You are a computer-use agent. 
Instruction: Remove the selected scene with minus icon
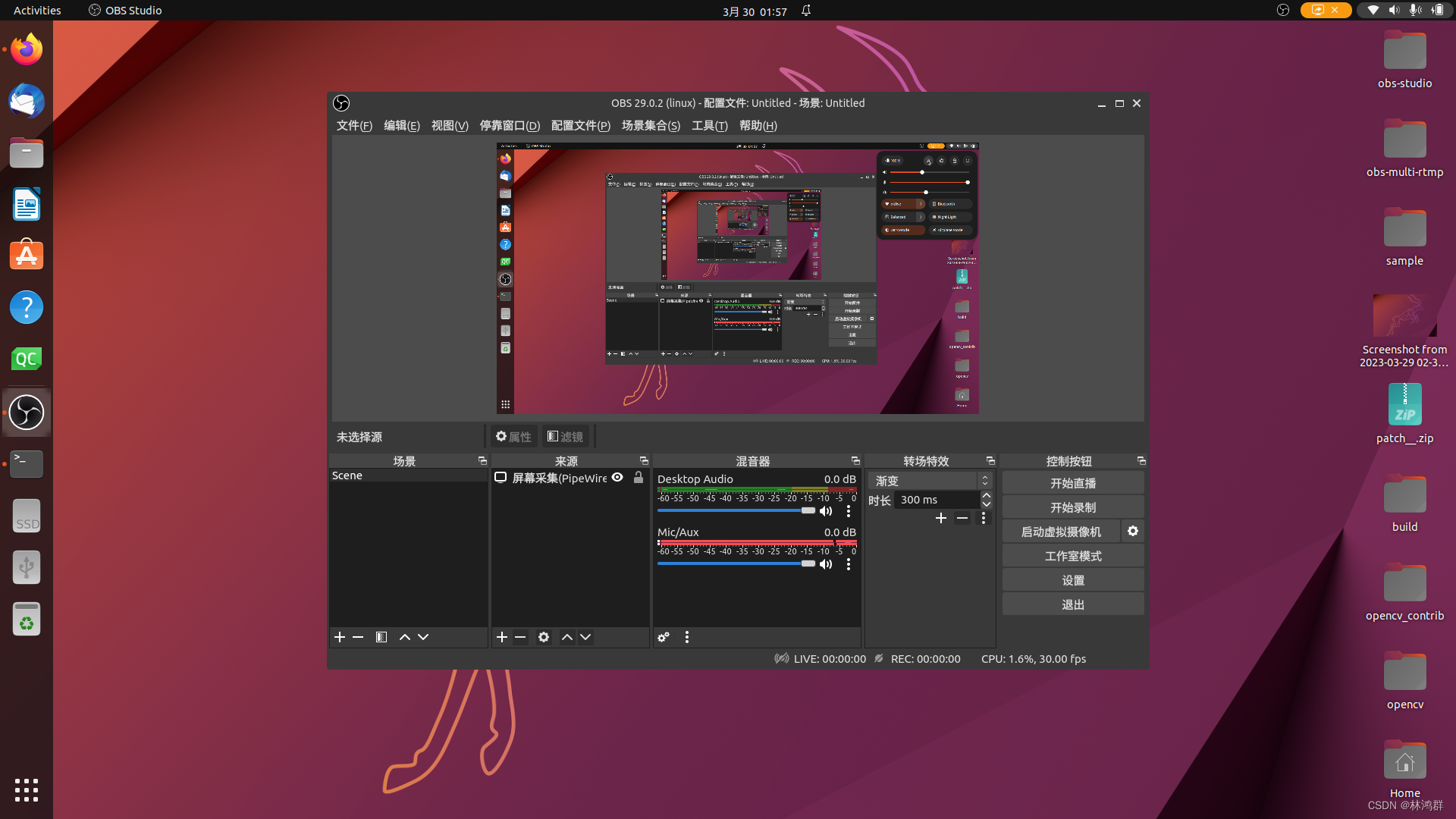(x=358, y=637)
